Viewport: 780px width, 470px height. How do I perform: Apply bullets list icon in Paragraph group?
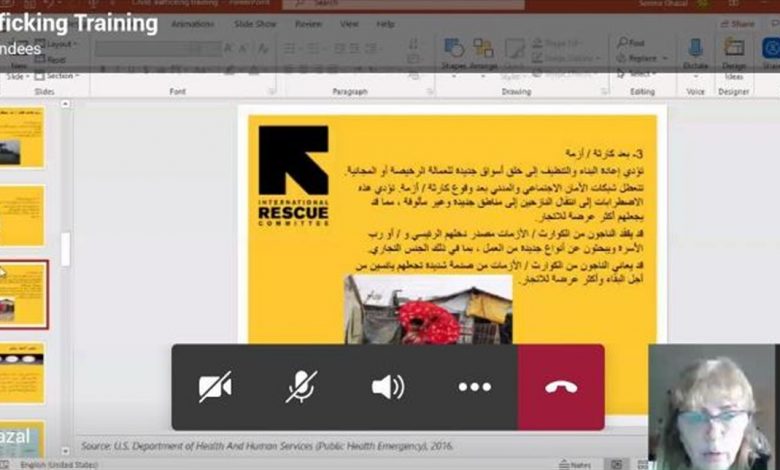click(290, 48)
